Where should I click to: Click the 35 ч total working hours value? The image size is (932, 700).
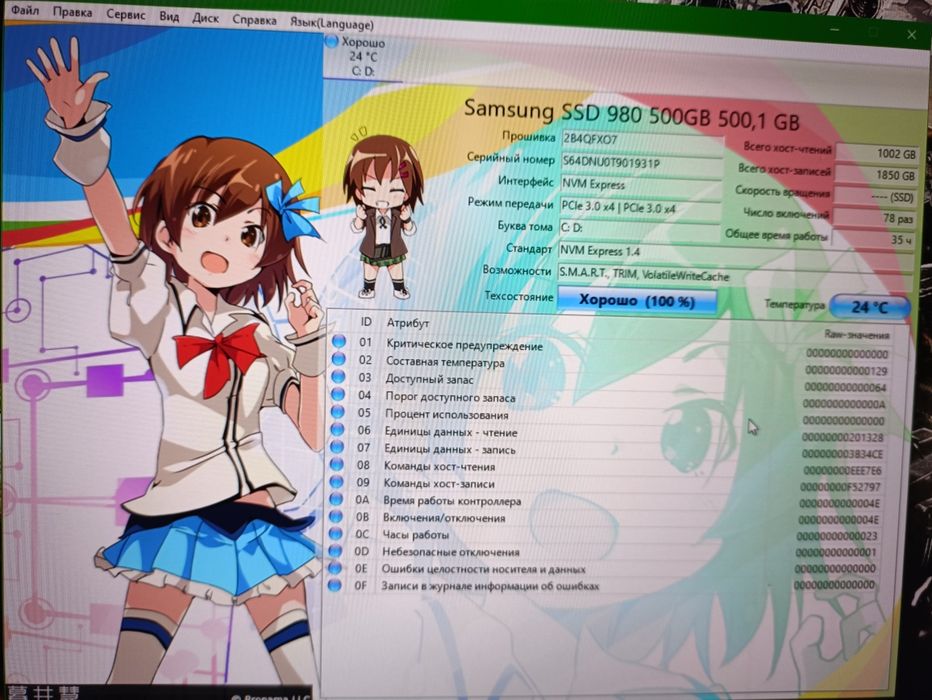872,239
